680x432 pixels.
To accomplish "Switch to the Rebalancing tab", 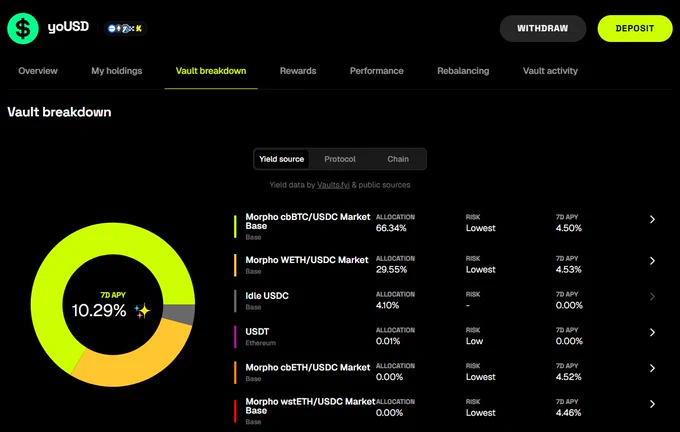I will pyautogui.click(x=463, y=71).
